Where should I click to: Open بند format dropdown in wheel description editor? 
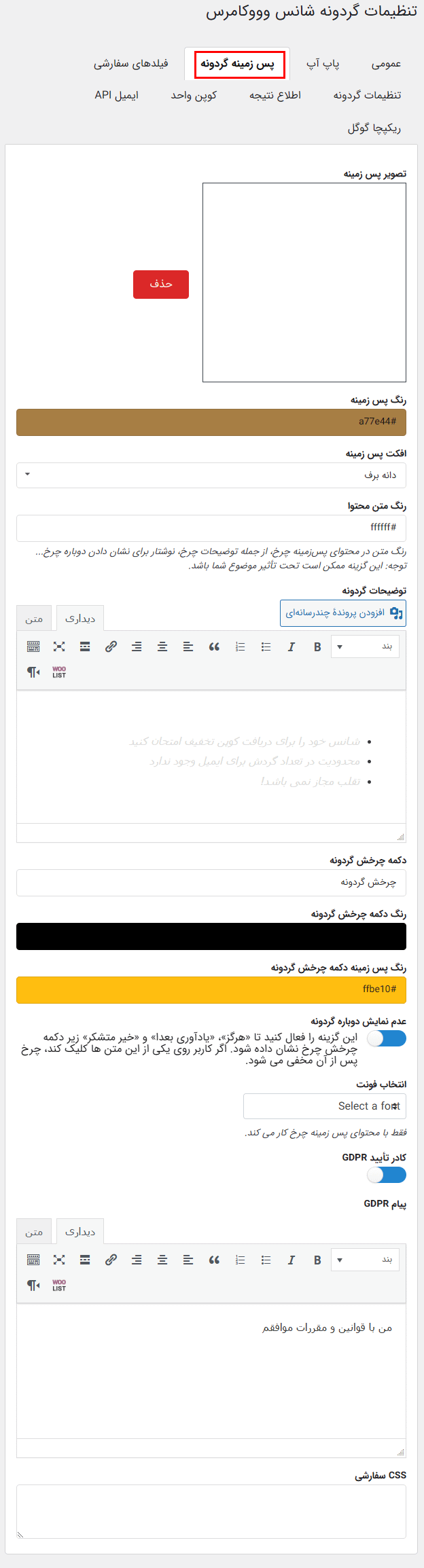coord(366,646)
